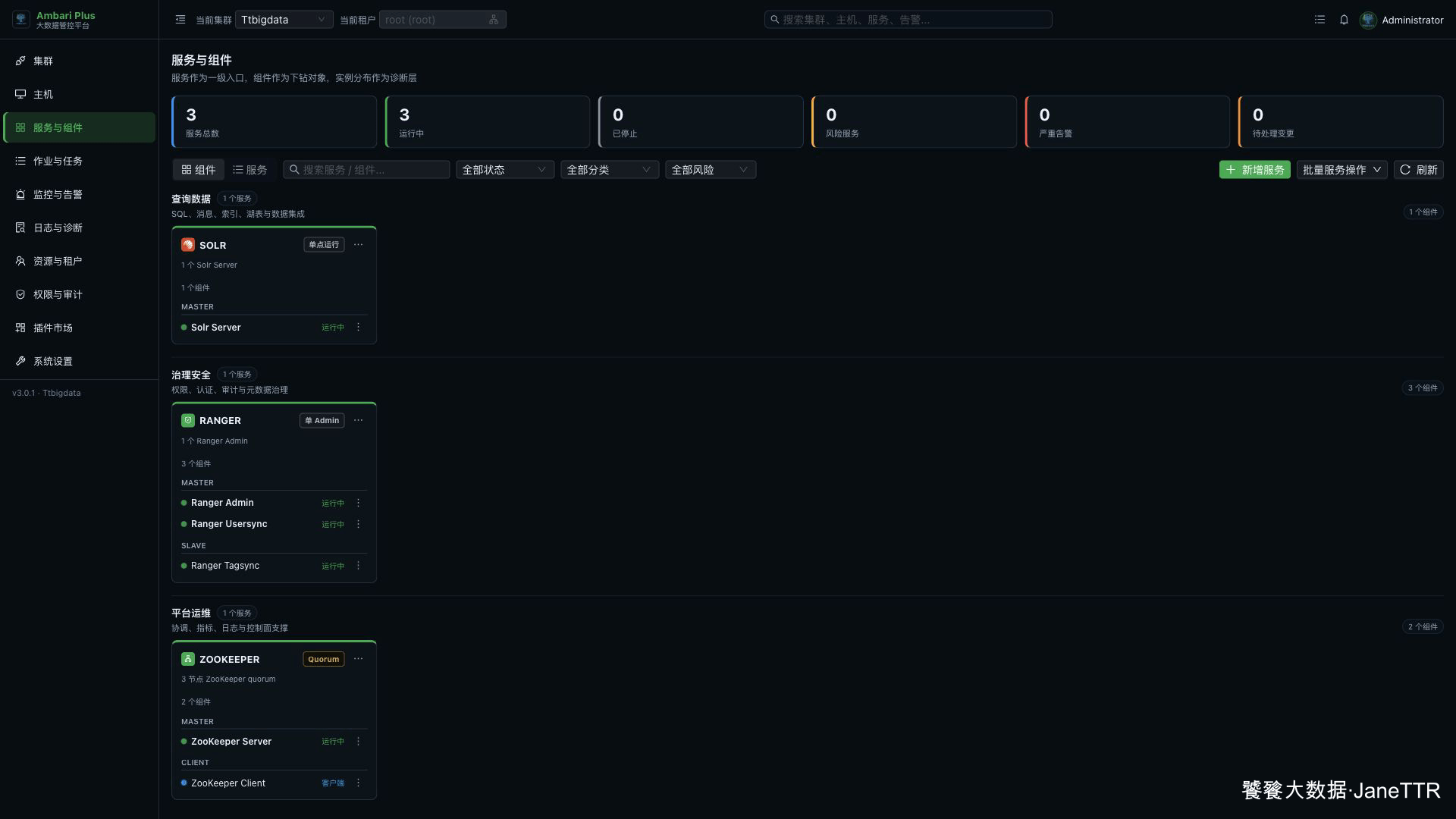The width and height of the screenshot is (1456, 819).
Task: Open ZooKeeper Client row action menu
Action: [358, 783]
